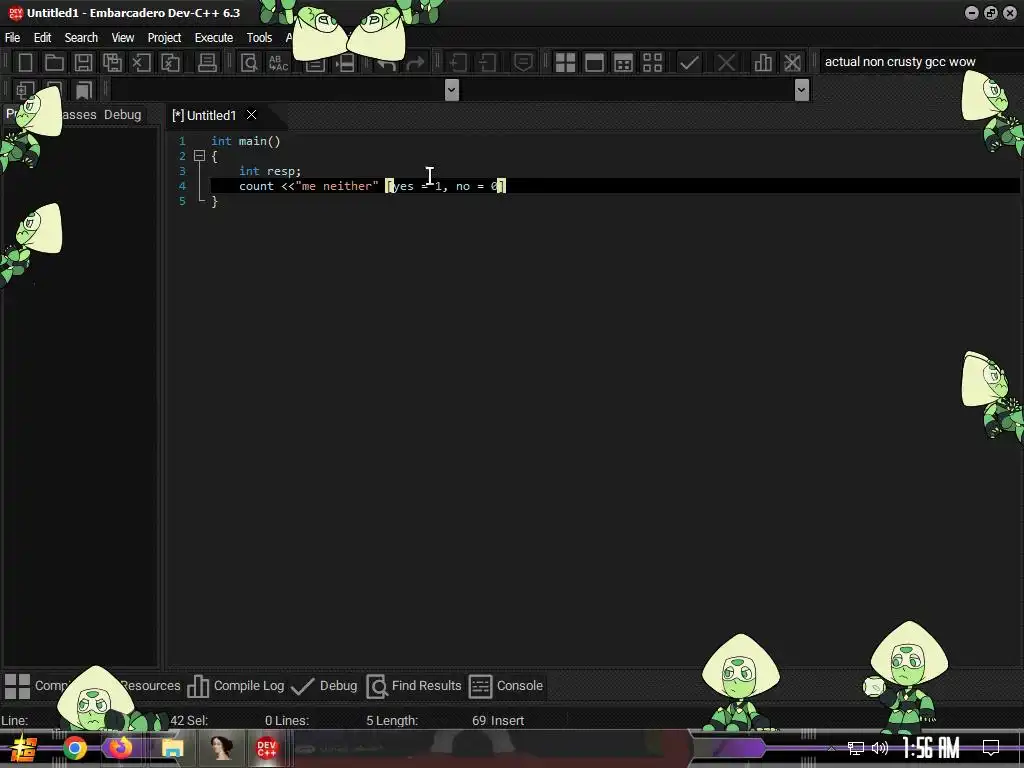Screen dimensions: 1024x768
Task: Click the Toggle Comment toolbar icon
Action: (x=523, y=63)
